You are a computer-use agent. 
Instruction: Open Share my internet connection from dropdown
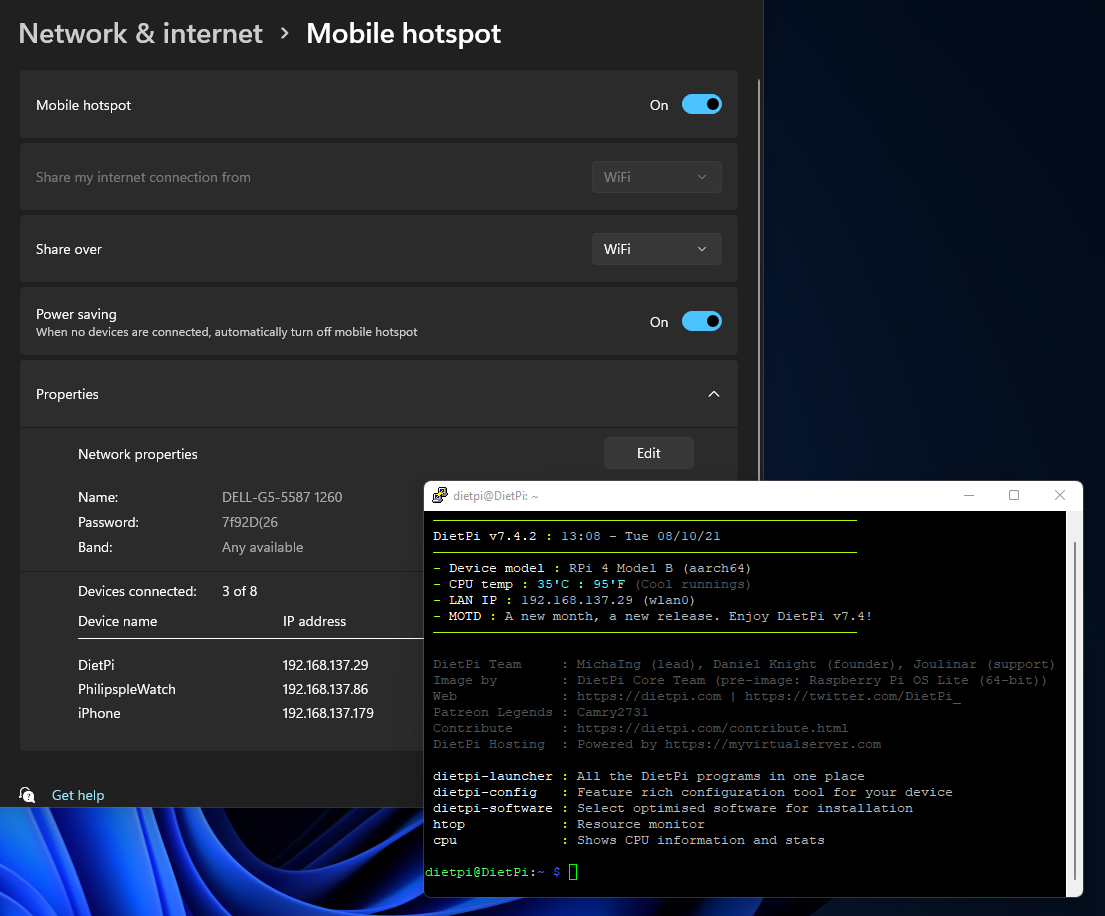656,177
